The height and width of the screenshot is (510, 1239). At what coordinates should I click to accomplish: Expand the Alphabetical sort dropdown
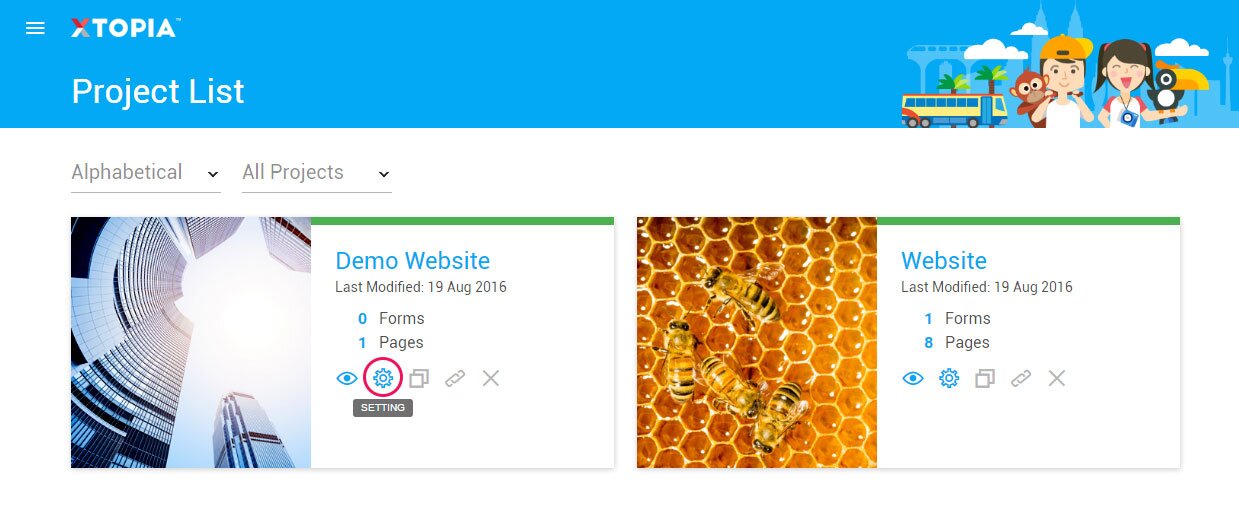pos(145,173)
